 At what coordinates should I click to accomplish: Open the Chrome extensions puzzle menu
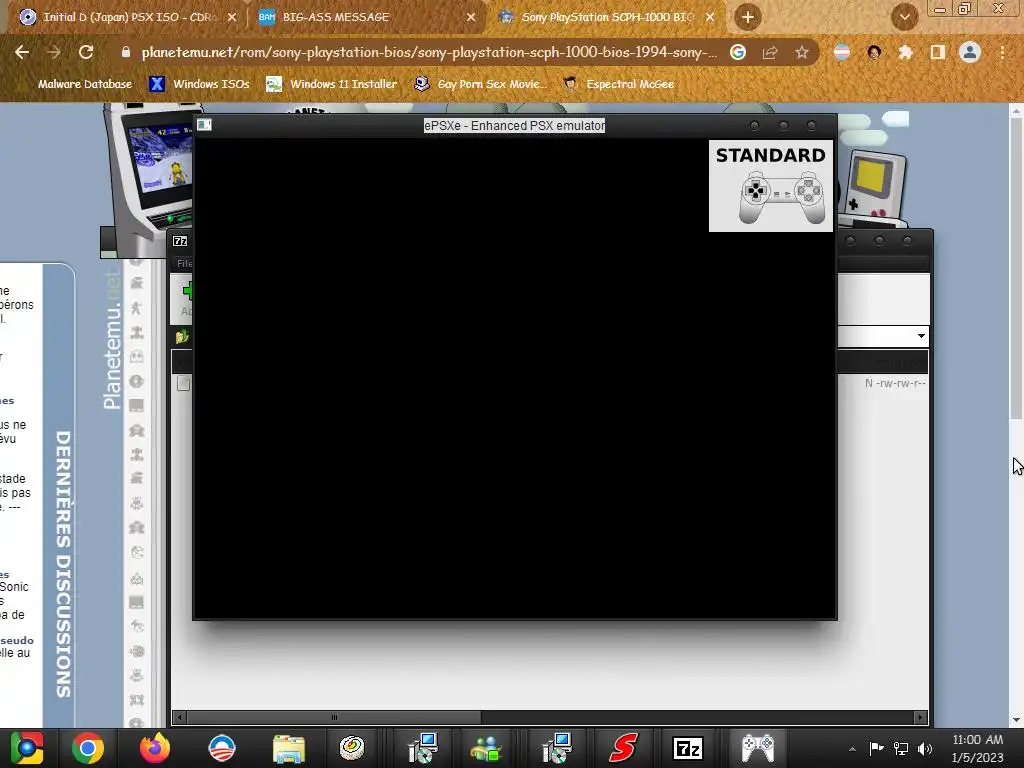coord(905,52)
